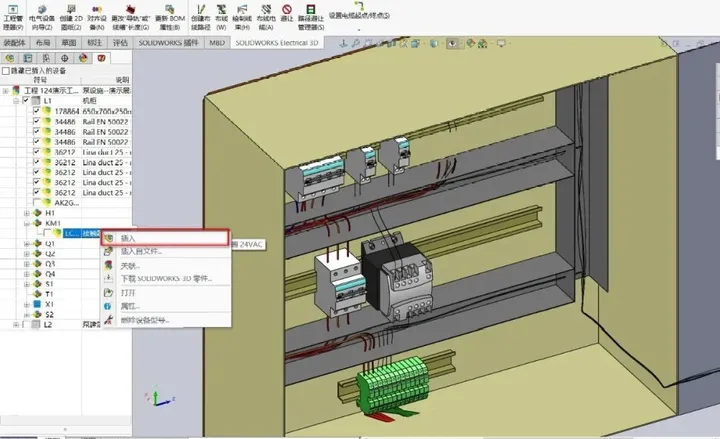
Task: Expand the Q1 tree node
Action: tap(26, 243)
